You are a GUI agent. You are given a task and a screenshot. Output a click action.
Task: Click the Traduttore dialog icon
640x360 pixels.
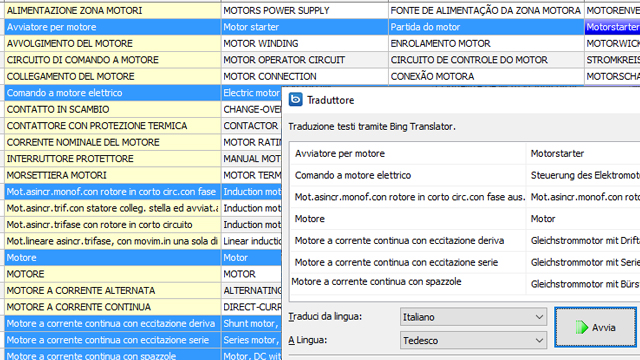tap(296, 100)
